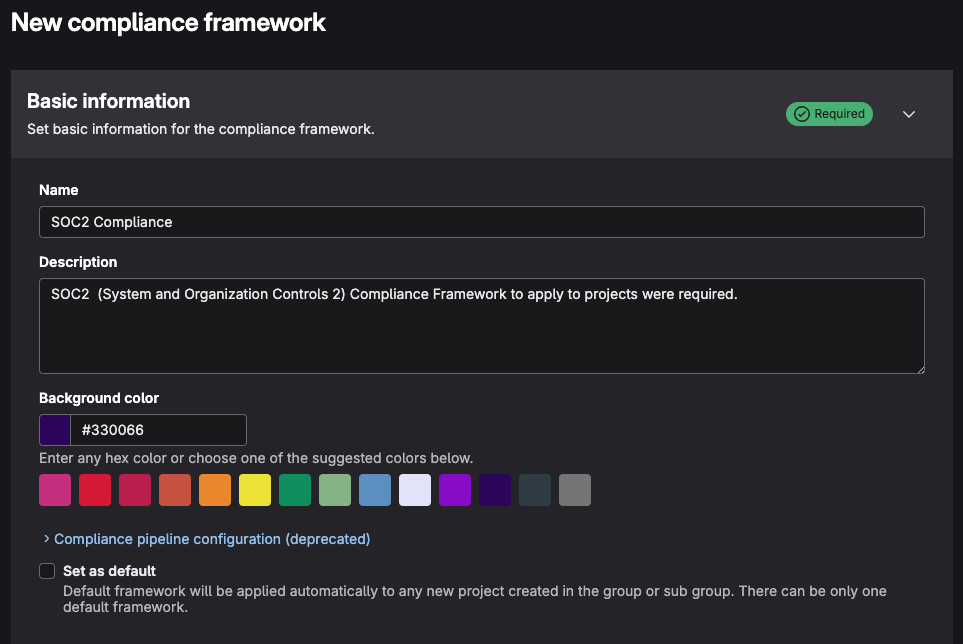Choose the lavender-white suggested color swatch

click(x=415, y=490)
